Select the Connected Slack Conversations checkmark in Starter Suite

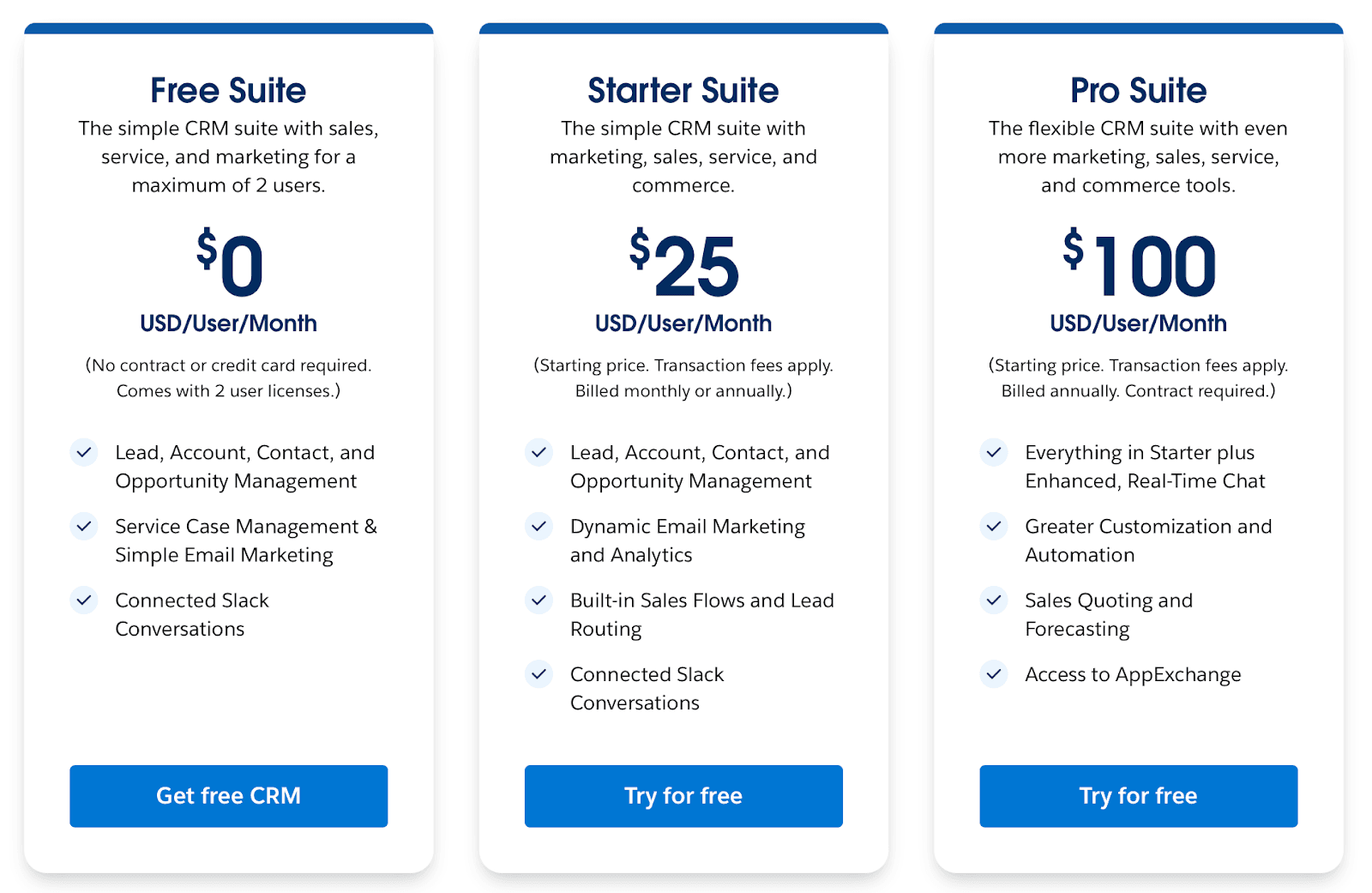[x=539, y=674]
